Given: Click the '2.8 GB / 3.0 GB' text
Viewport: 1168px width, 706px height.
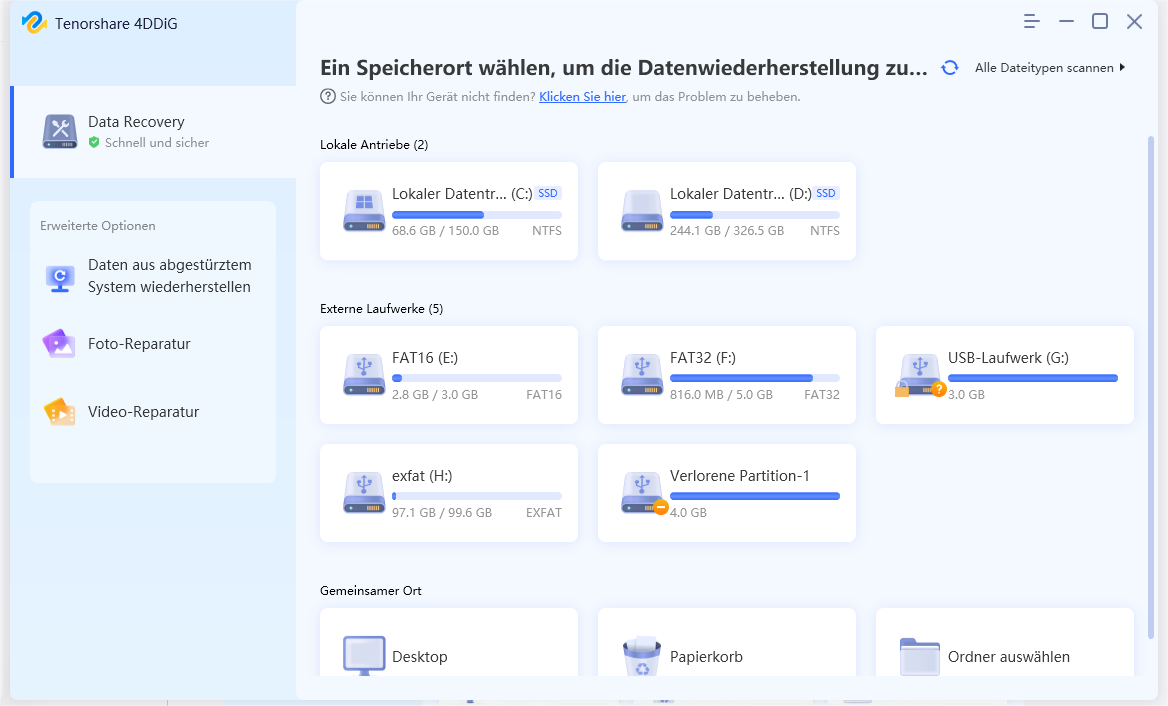Looking at the screenshot, I should pos(435,395).
